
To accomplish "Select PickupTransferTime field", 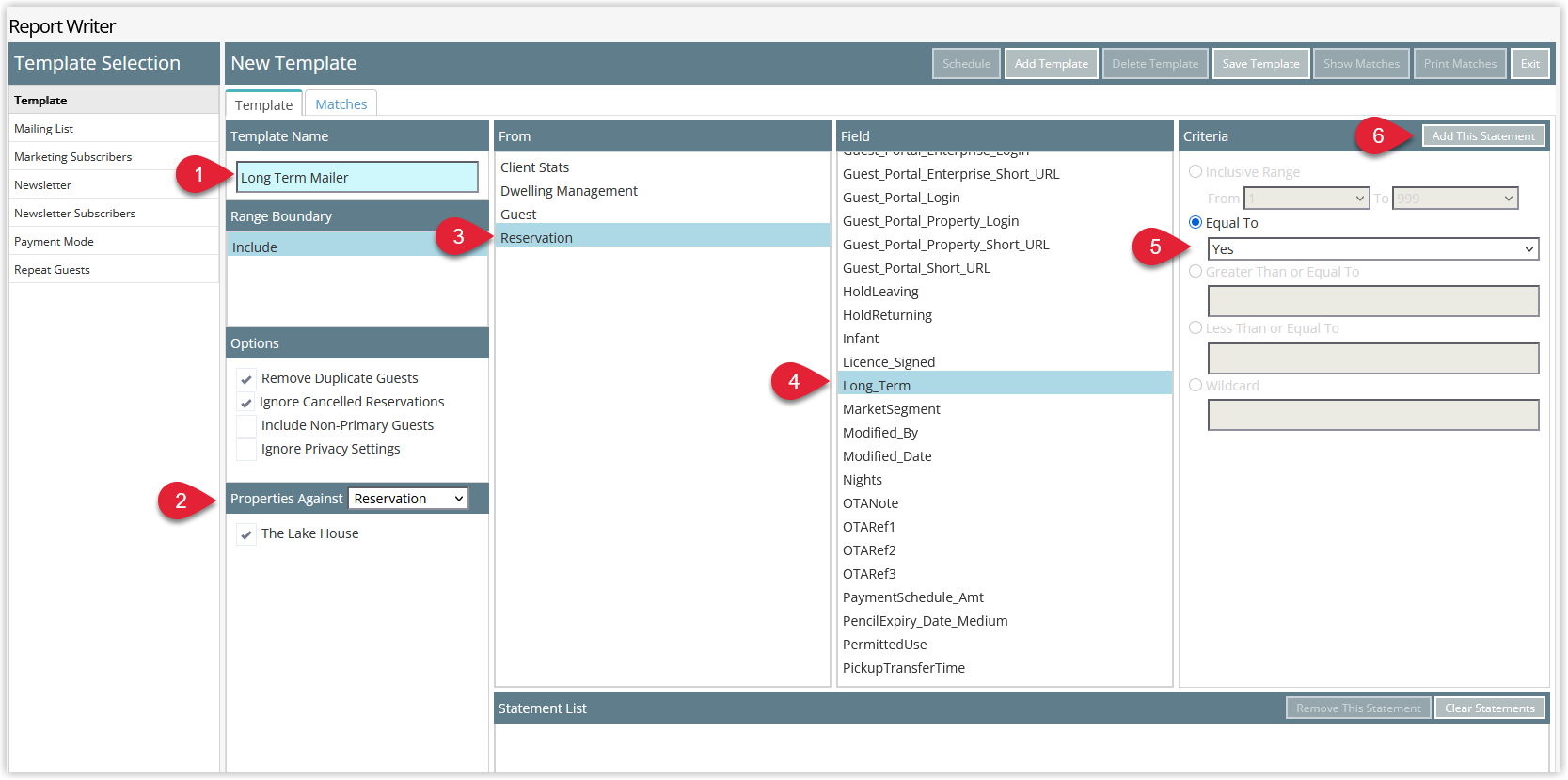I will (x=1005, y=668).
